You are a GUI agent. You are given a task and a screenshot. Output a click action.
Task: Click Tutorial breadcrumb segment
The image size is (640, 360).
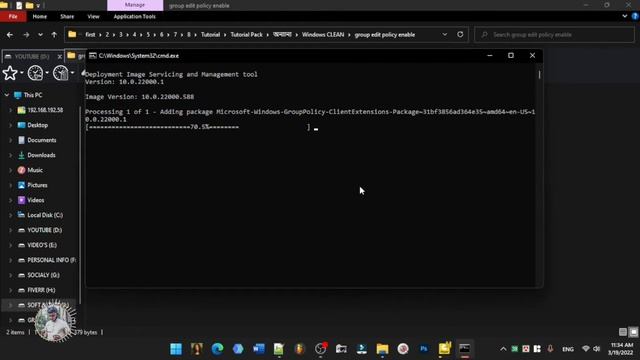(x=210, y=35)
